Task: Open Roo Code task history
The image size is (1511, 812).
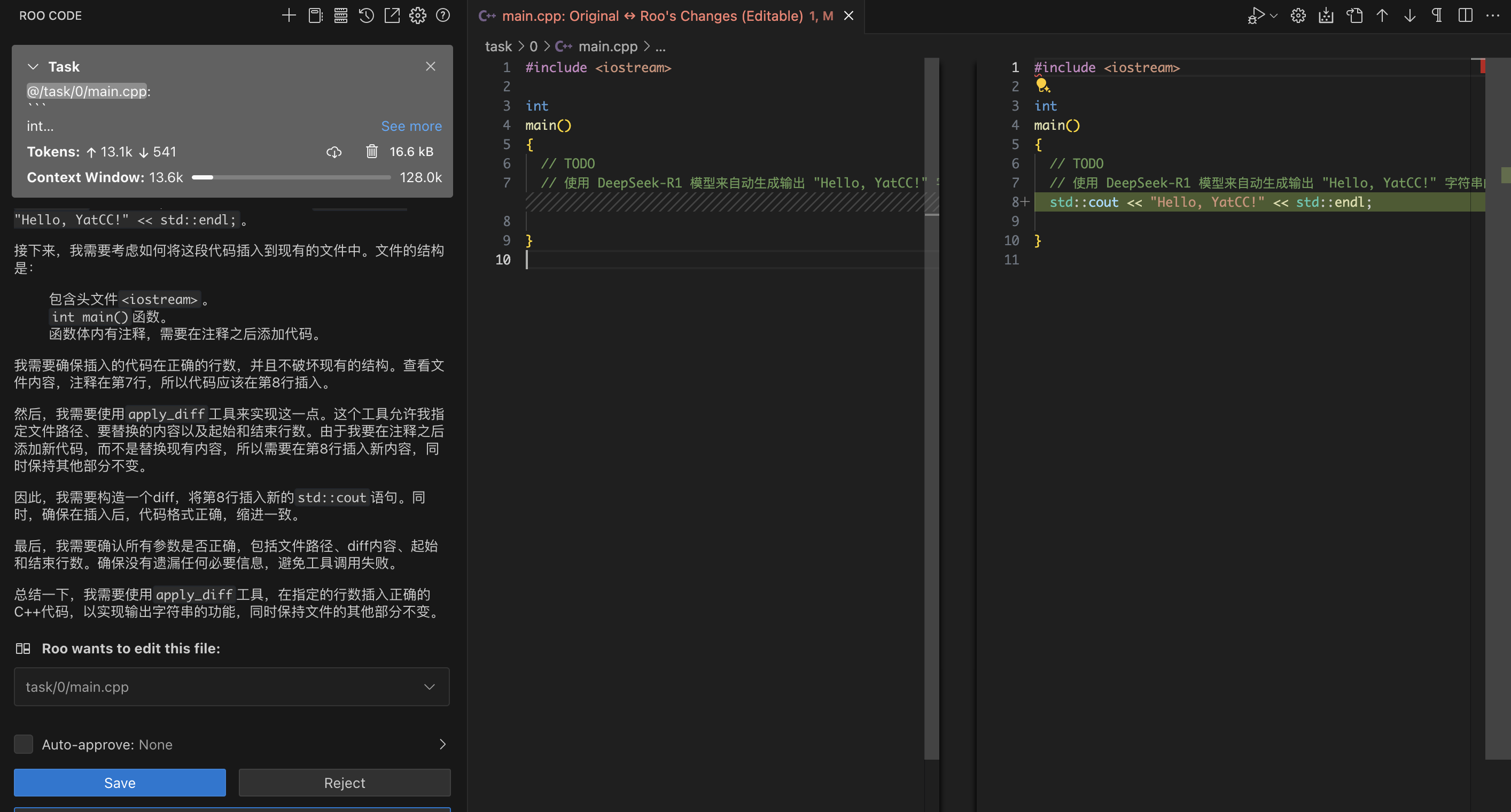Action: [367, 16]
